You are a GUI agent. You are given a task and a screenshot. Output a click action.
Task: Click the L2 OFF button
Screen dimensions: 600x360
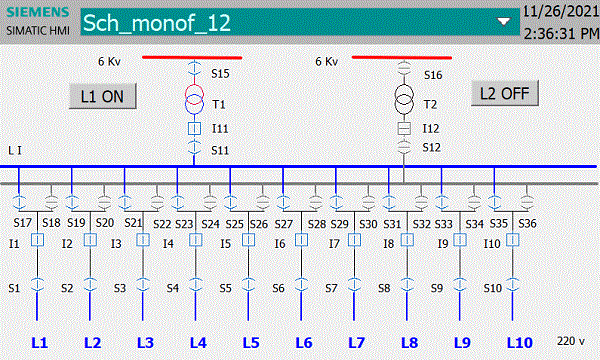pos(505,93)
